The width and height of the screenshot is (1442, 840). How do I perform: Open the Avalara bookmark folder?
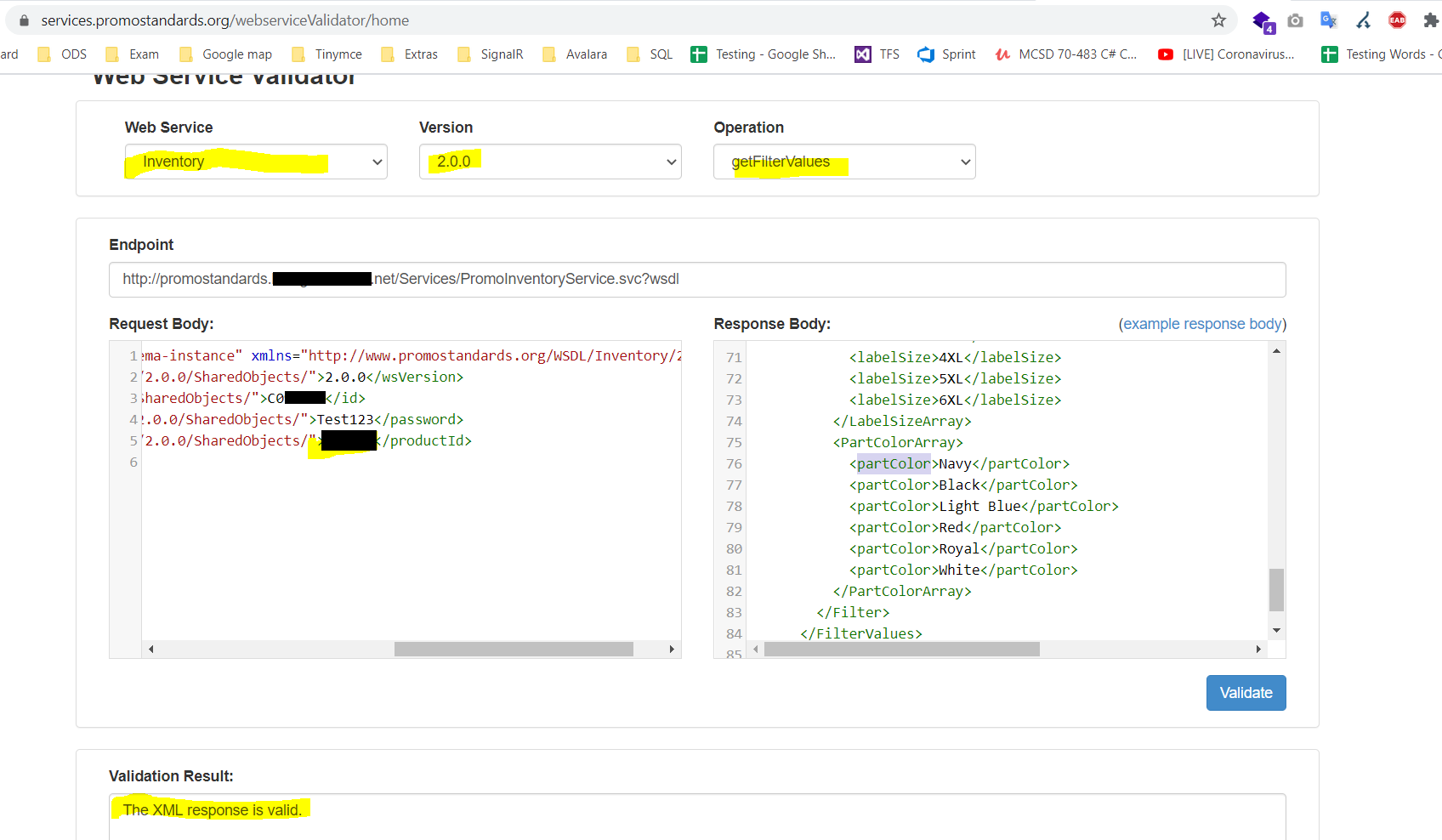(575, 54)
